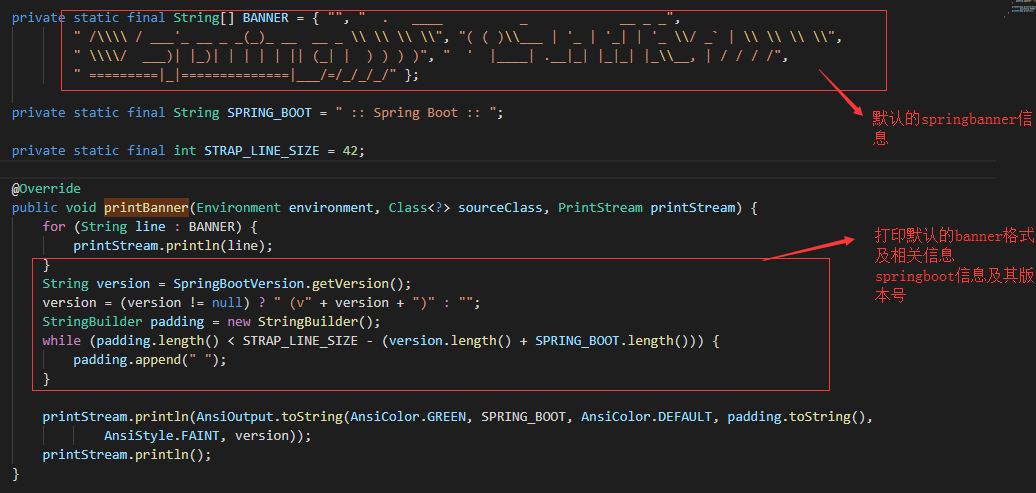Click BANNER in the String[] declaration
Viewport: 1036px width, 493px height.
click(266, 18)
